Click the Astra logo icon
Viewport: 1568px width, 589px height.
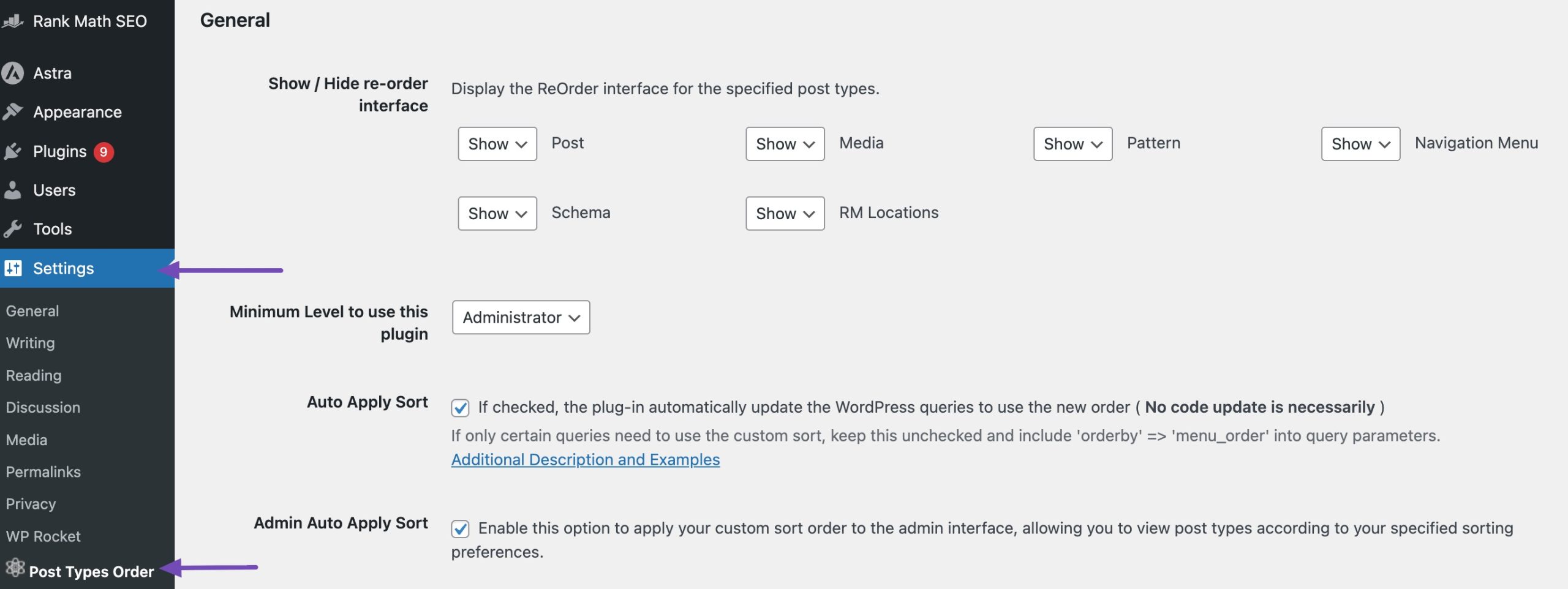pos(13,73)
